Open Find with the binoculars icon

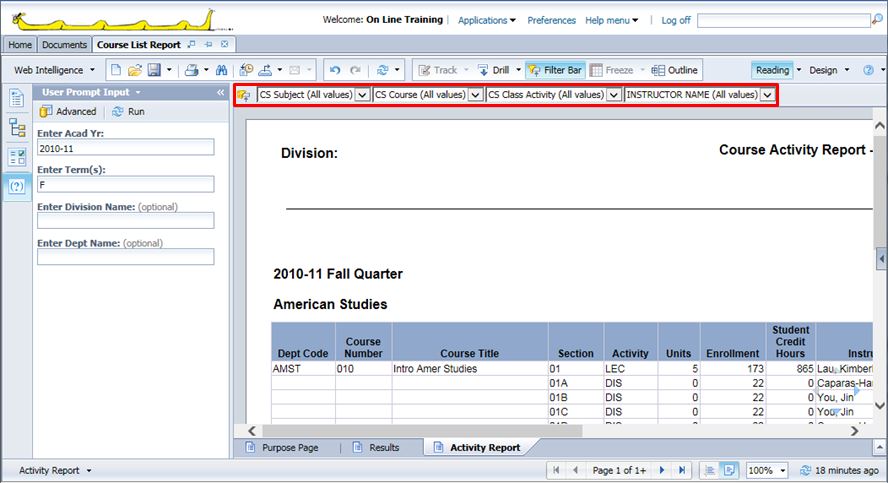click(221, 70)
